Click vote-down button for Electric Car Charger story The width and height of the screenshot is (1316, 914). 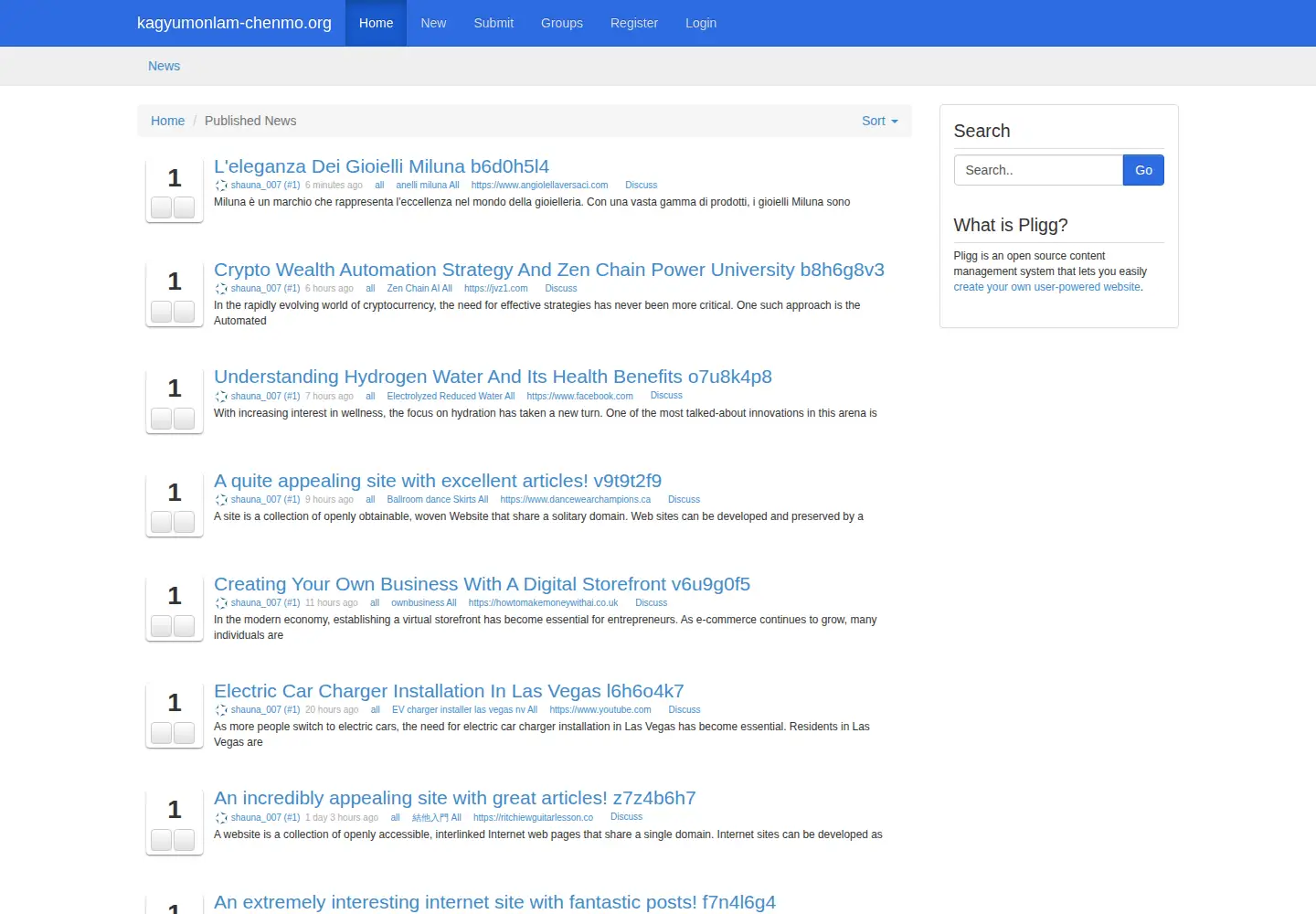pos(185,733)
